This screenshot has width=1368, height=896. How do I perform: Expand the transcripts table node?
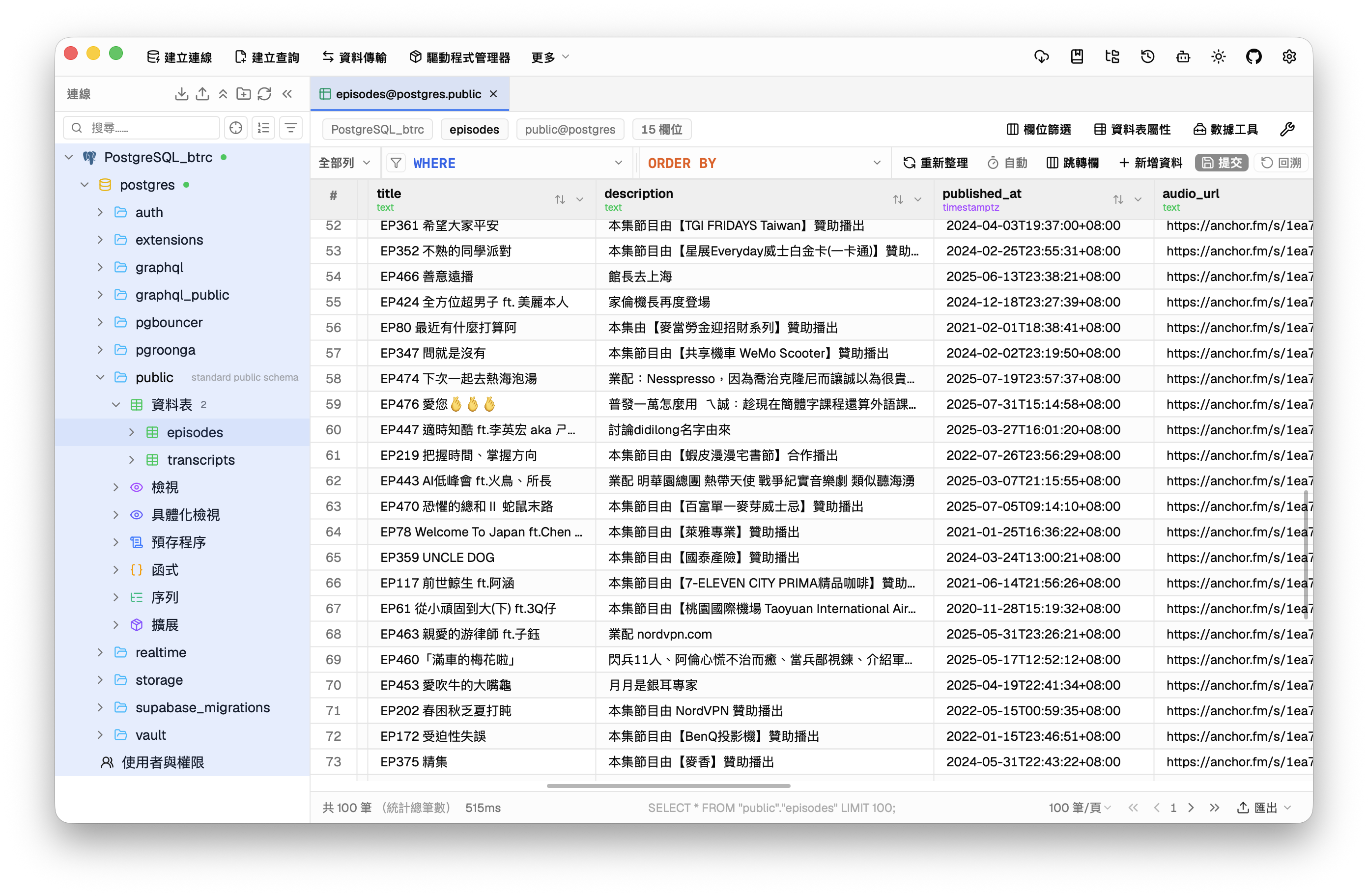[x=132, y=459]
